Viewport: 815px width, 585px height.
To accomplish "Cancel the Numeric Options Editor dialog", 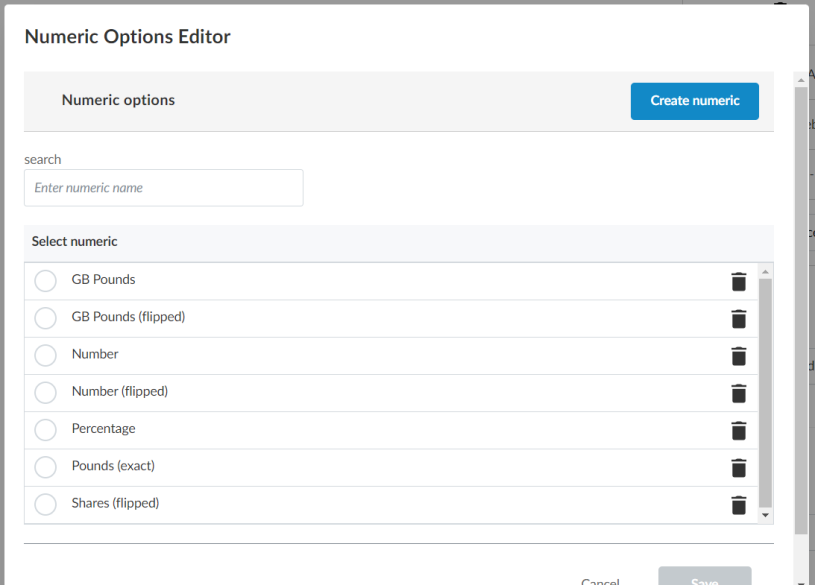I will coord(600,579).
